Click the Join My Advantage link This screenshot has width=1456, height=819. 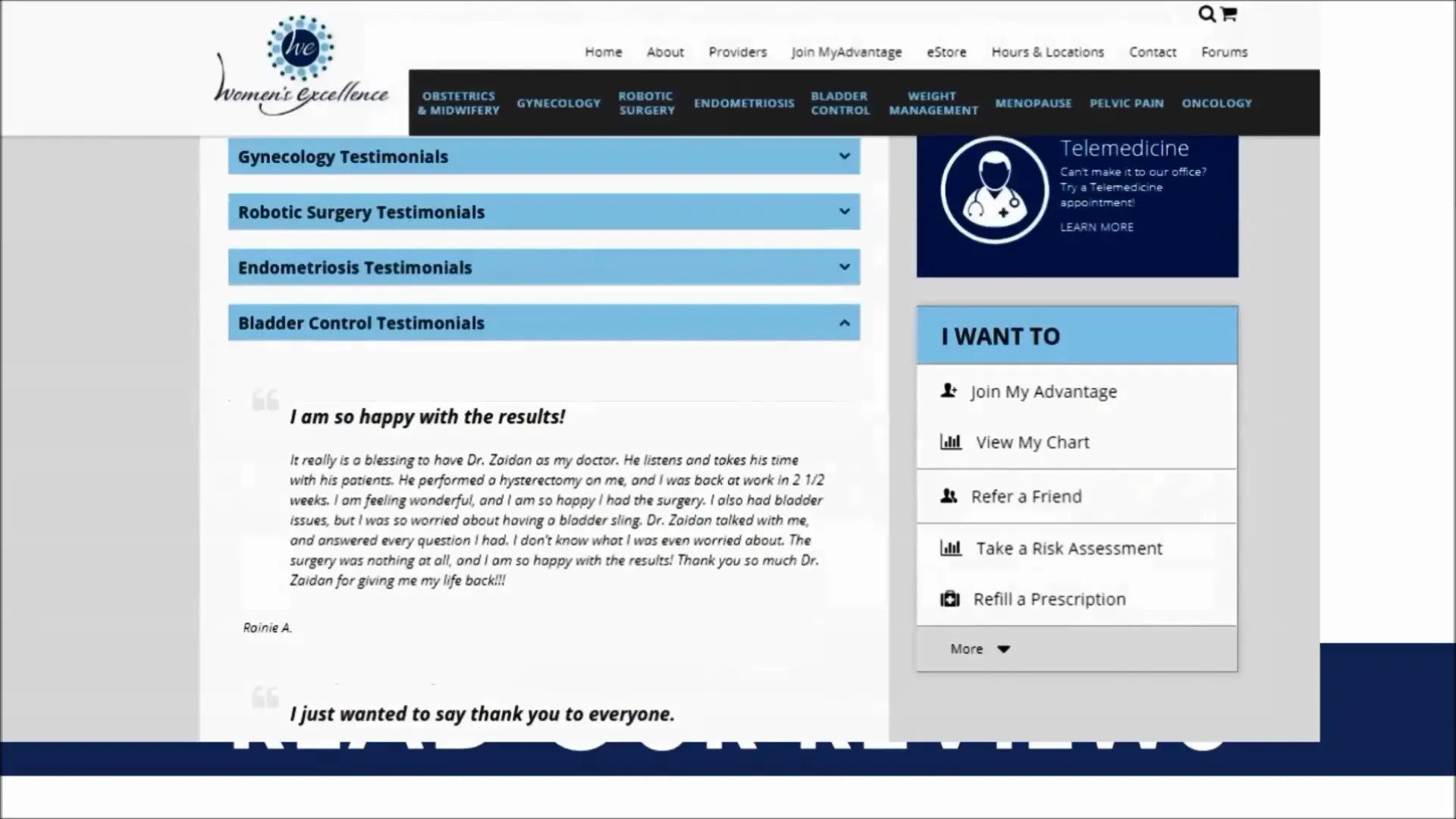1043,391
